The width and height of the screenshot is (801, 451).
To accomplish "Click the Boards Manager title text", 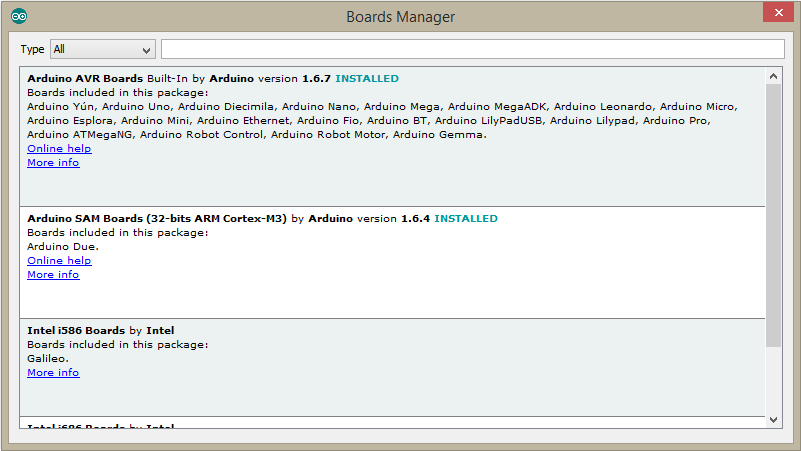I will [x=400, y=17].
